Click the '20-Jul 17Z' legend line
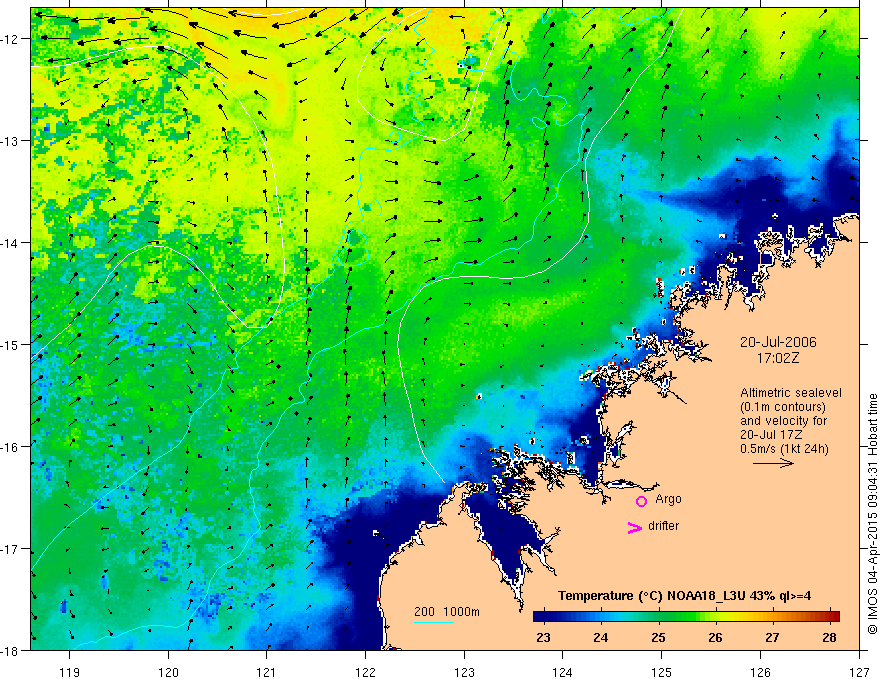 pyautogui.click(x=771, y=435)
